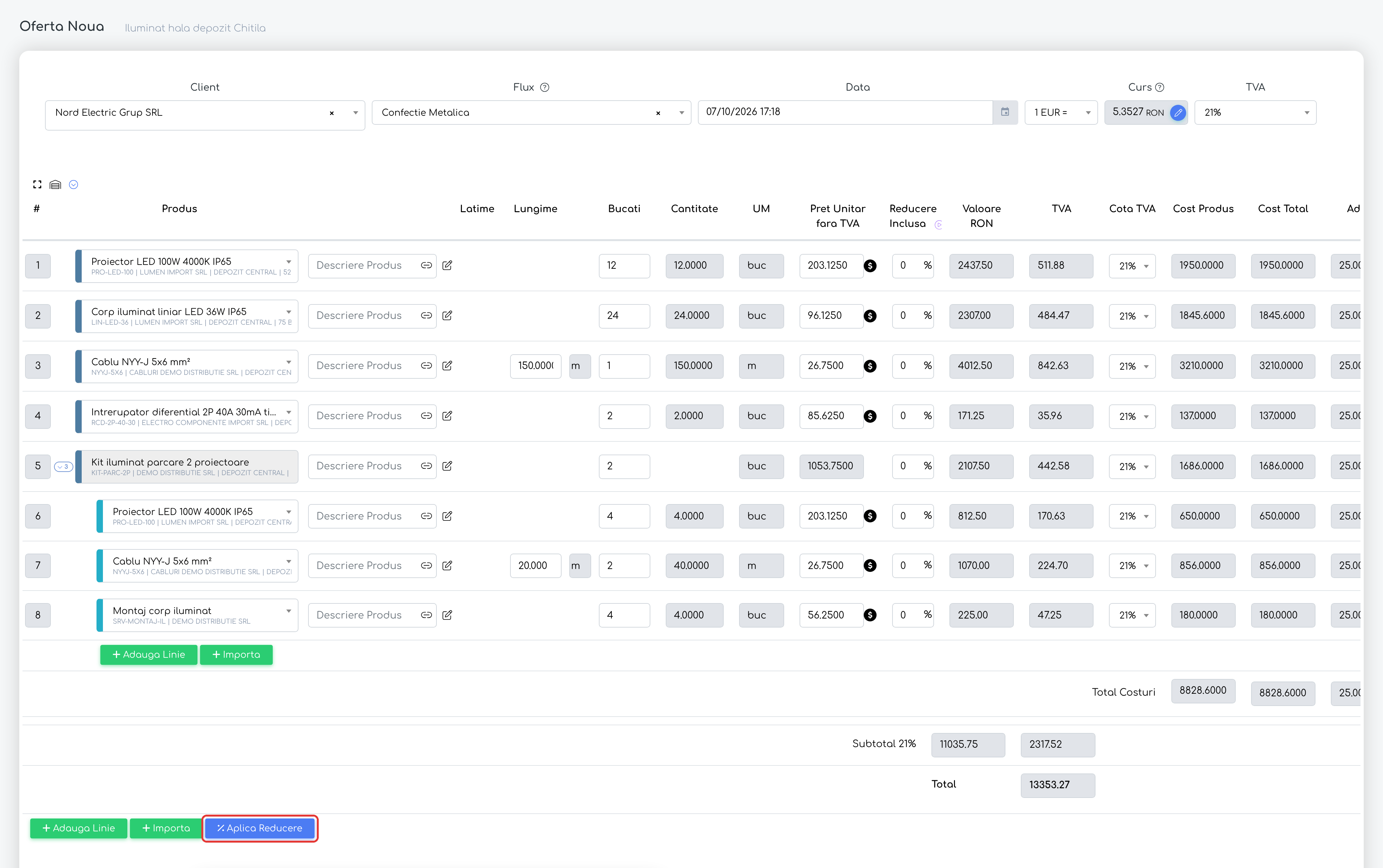Click row number 5 cell
The width and height of the screenshot is (1383, 868).
(38, 466)
